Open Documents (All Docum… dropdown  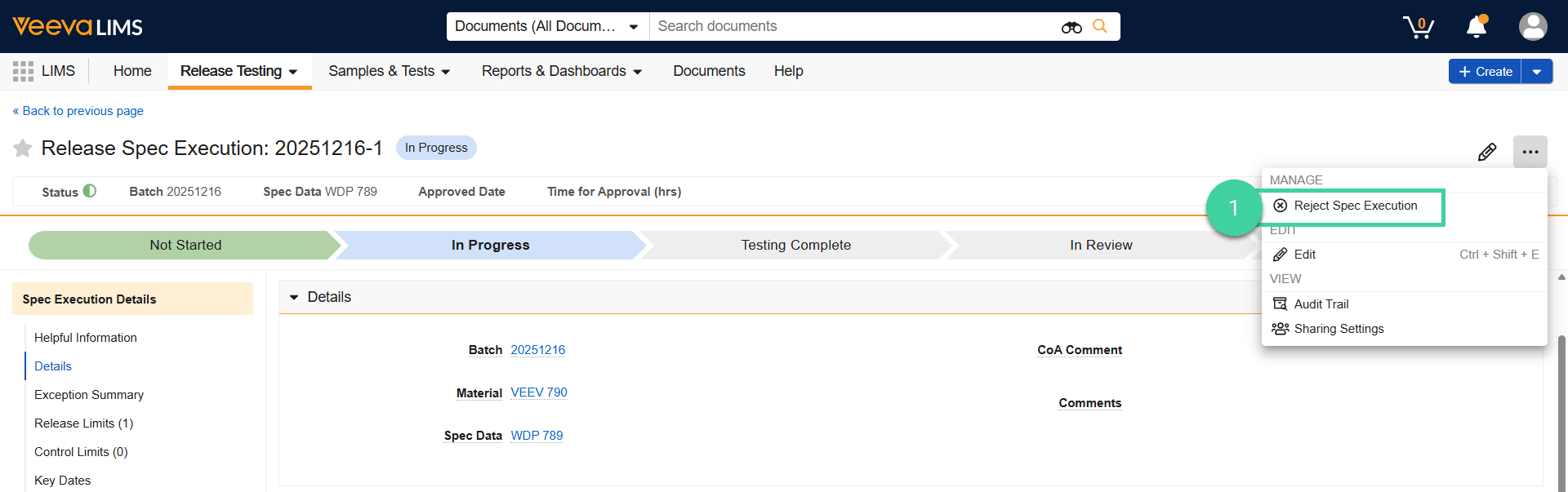(x=547, y=26)
